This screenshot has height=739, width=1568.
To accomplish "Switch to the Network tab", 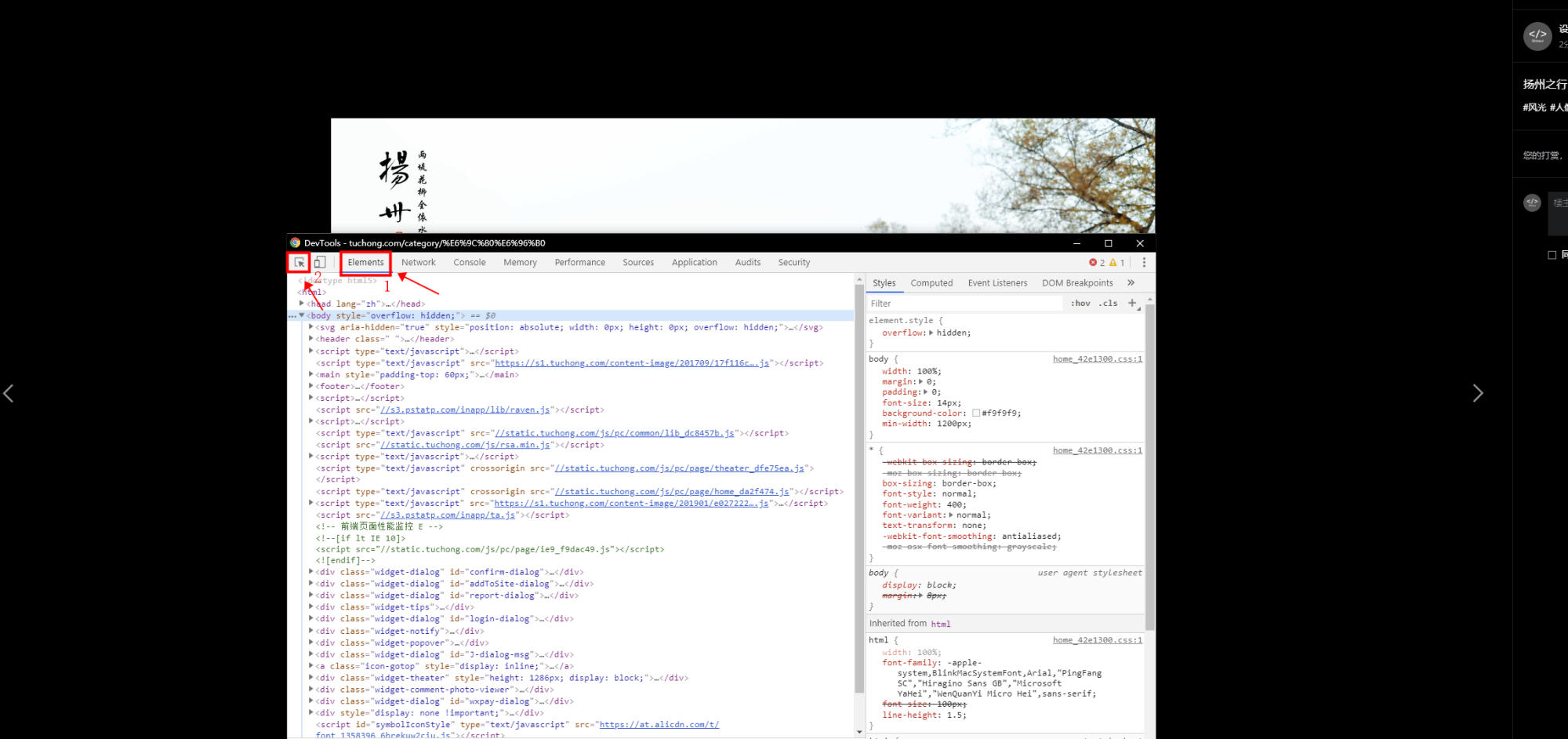I will 418,262.
